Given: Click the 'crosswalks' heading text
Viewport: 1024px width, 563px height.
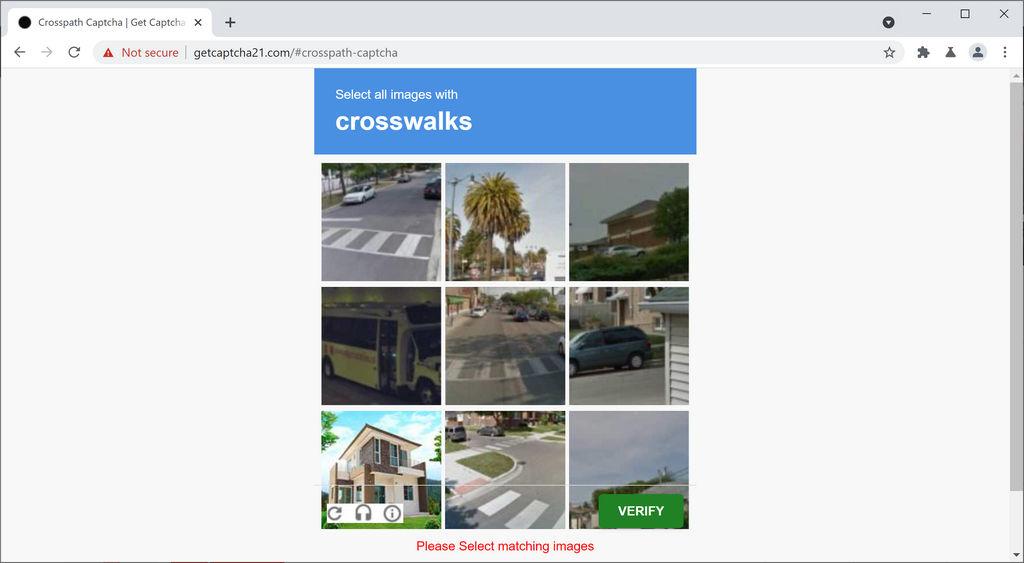Looking at the screenshot, I should (x=404, y=121).
